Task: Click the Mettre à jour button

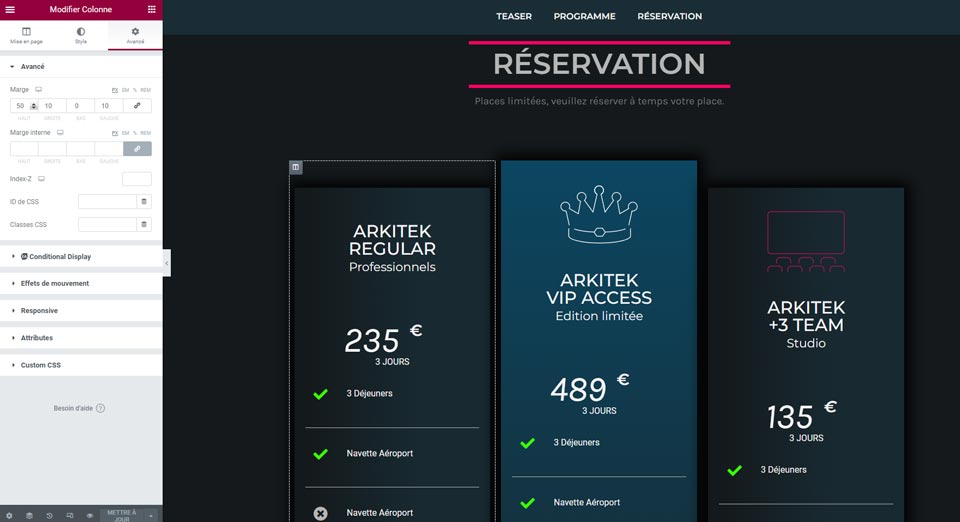Action: pos(121,516)
